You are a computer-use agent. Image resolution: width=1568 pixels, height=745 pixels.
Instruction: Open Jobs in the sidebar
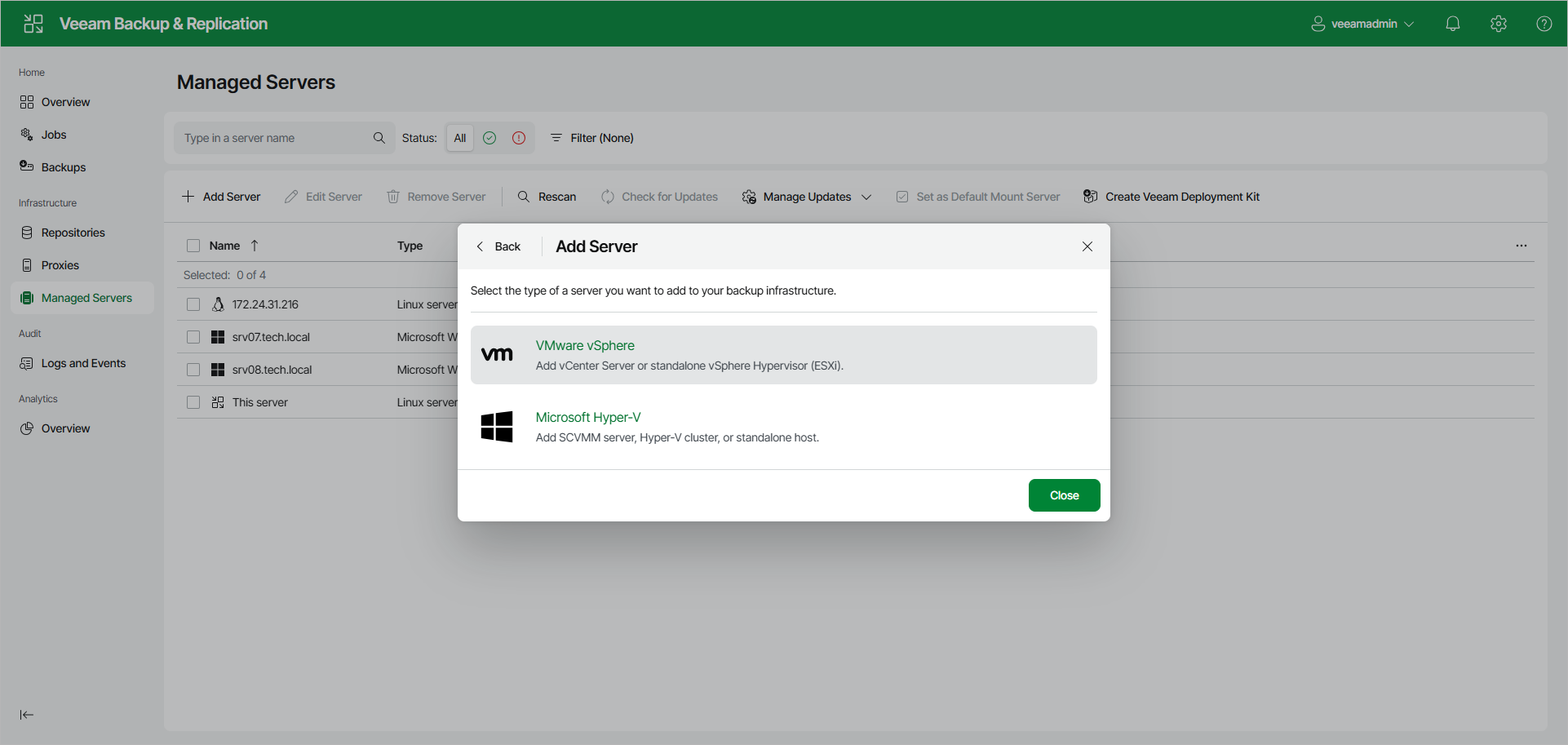82,135
